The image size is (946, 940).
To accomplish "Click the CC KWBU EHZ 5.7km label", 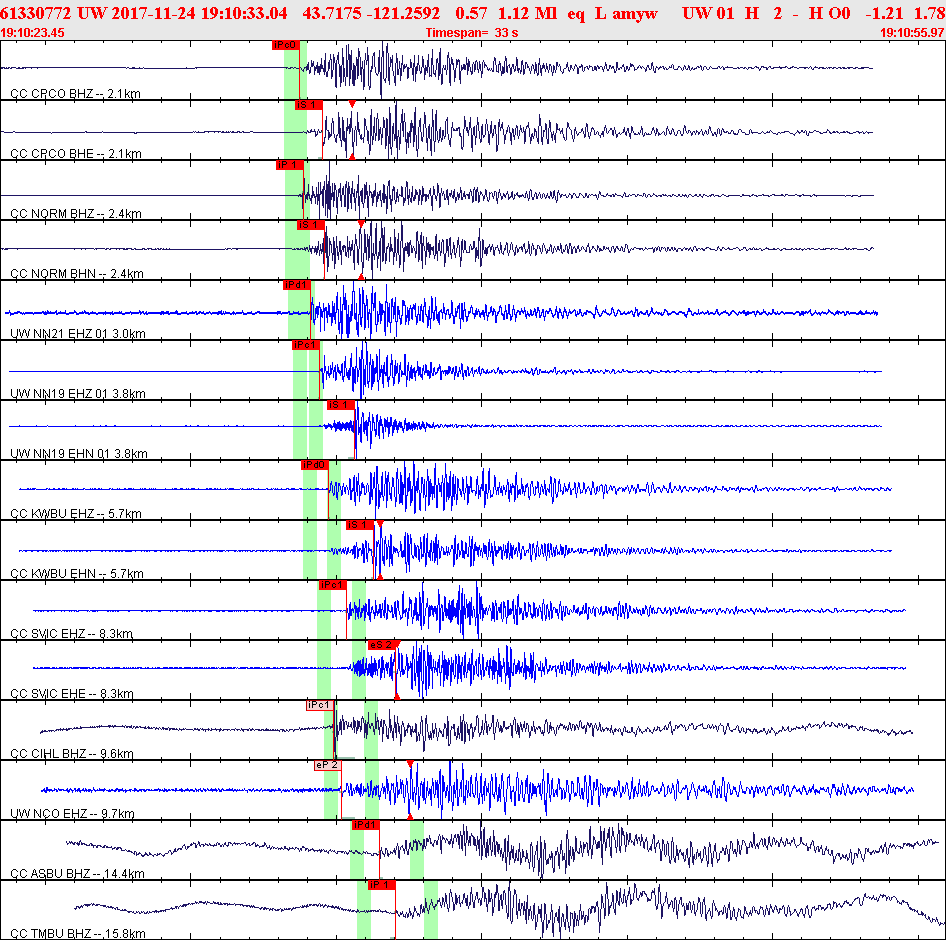I will [x=76, y=514].
